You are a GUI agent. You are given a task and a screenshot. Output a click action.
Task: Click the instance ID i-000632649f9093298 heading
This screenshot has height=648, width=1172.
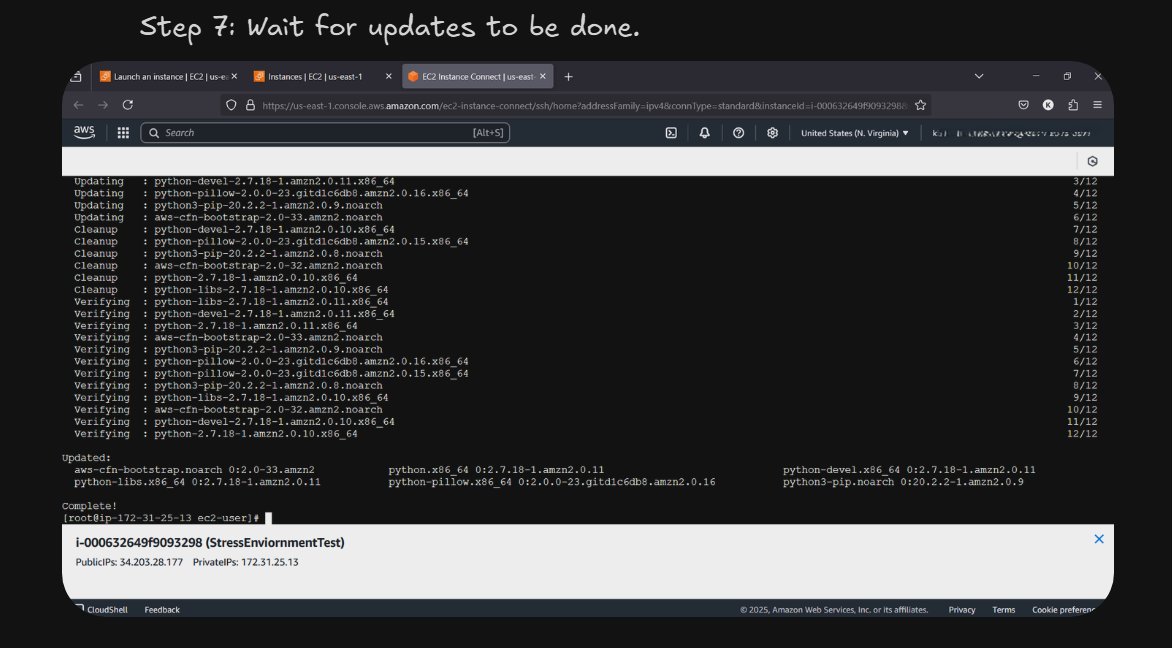point(210,543)
